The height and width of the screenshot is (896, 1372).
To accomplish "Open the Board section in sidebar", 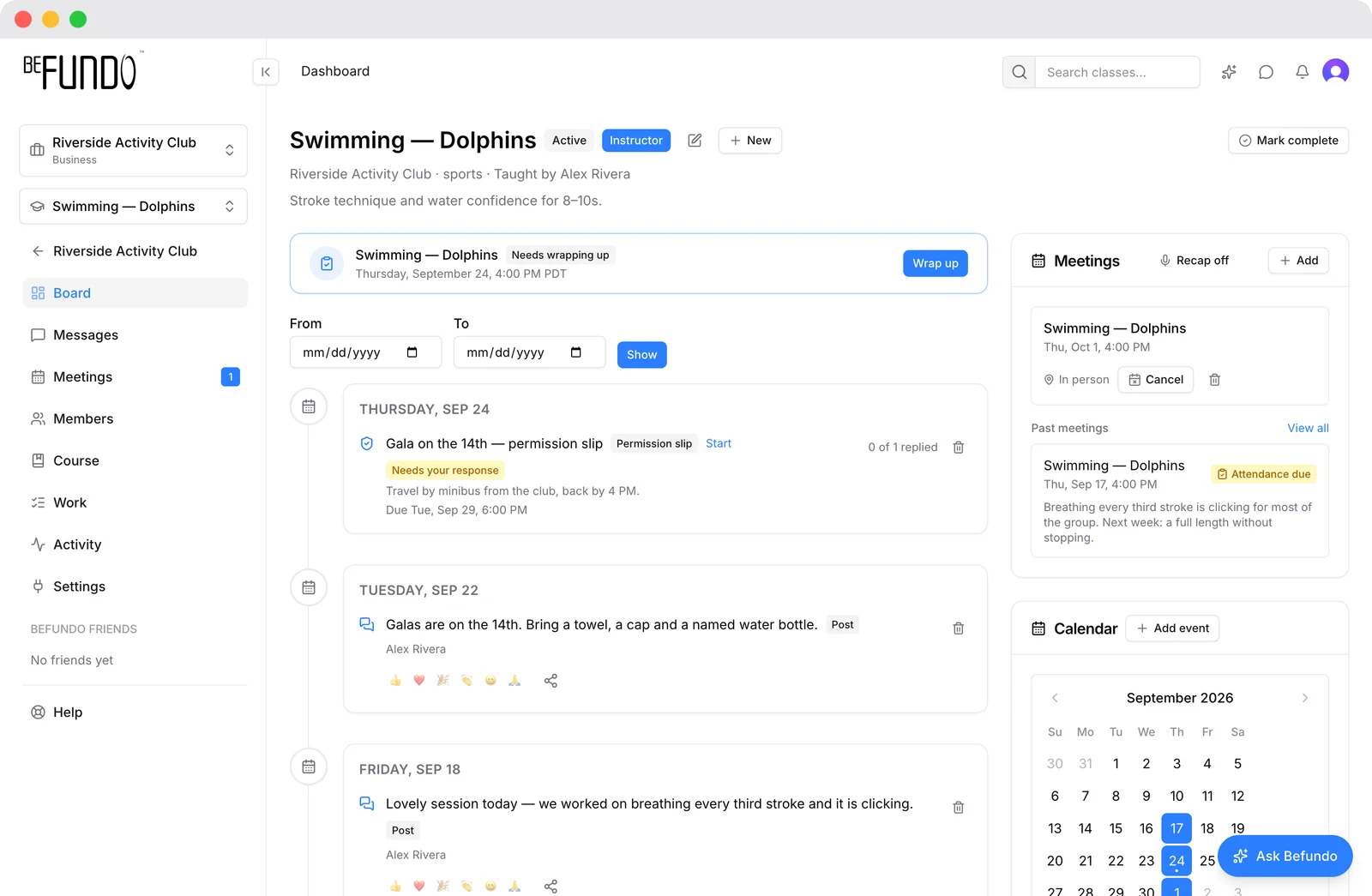I will [x=135, y=293].
